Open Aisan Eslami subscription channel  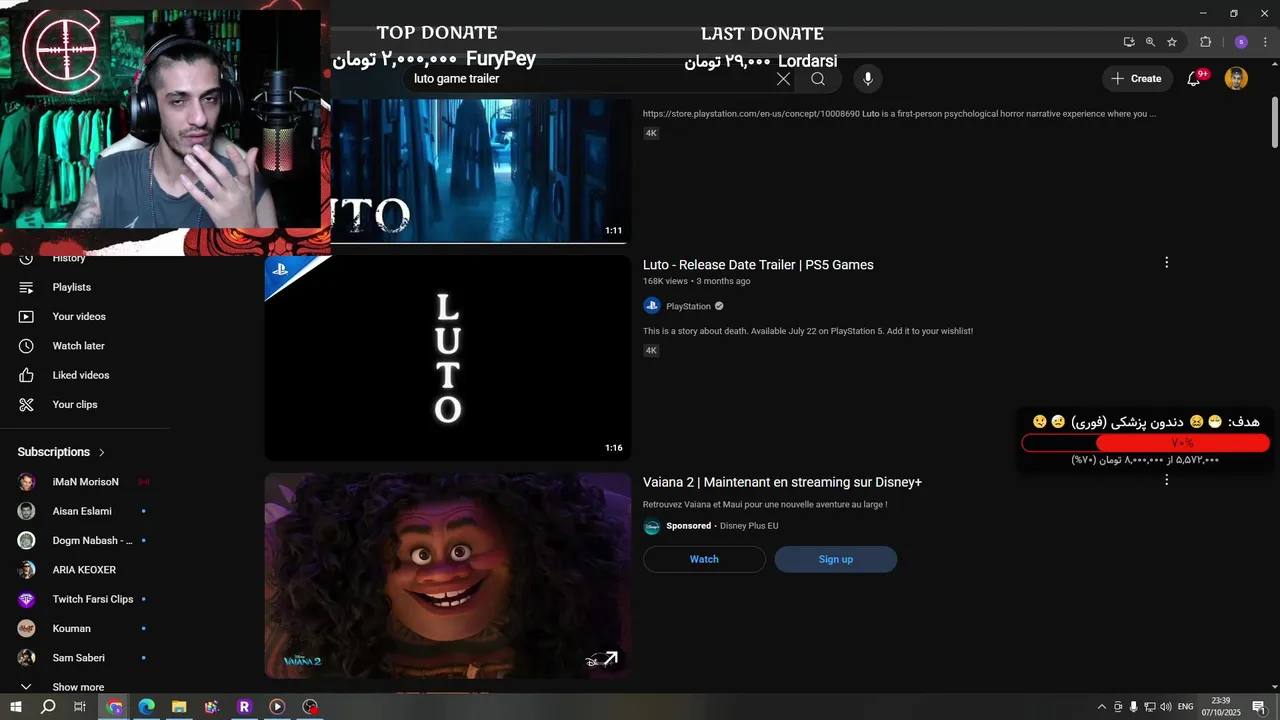pos(82,511)
